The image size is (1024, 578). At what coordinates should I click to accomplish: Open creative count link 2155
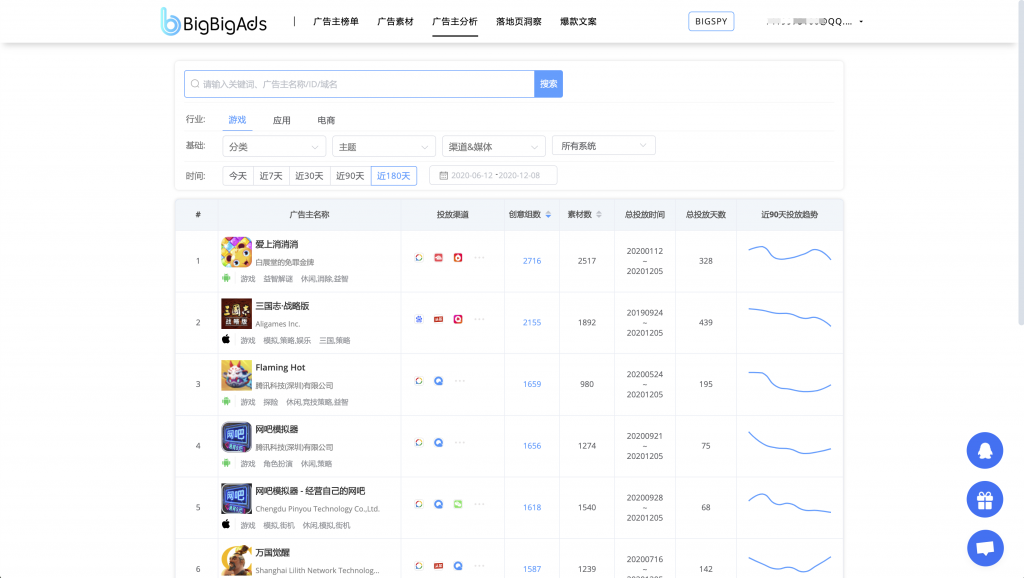point(532,322)
